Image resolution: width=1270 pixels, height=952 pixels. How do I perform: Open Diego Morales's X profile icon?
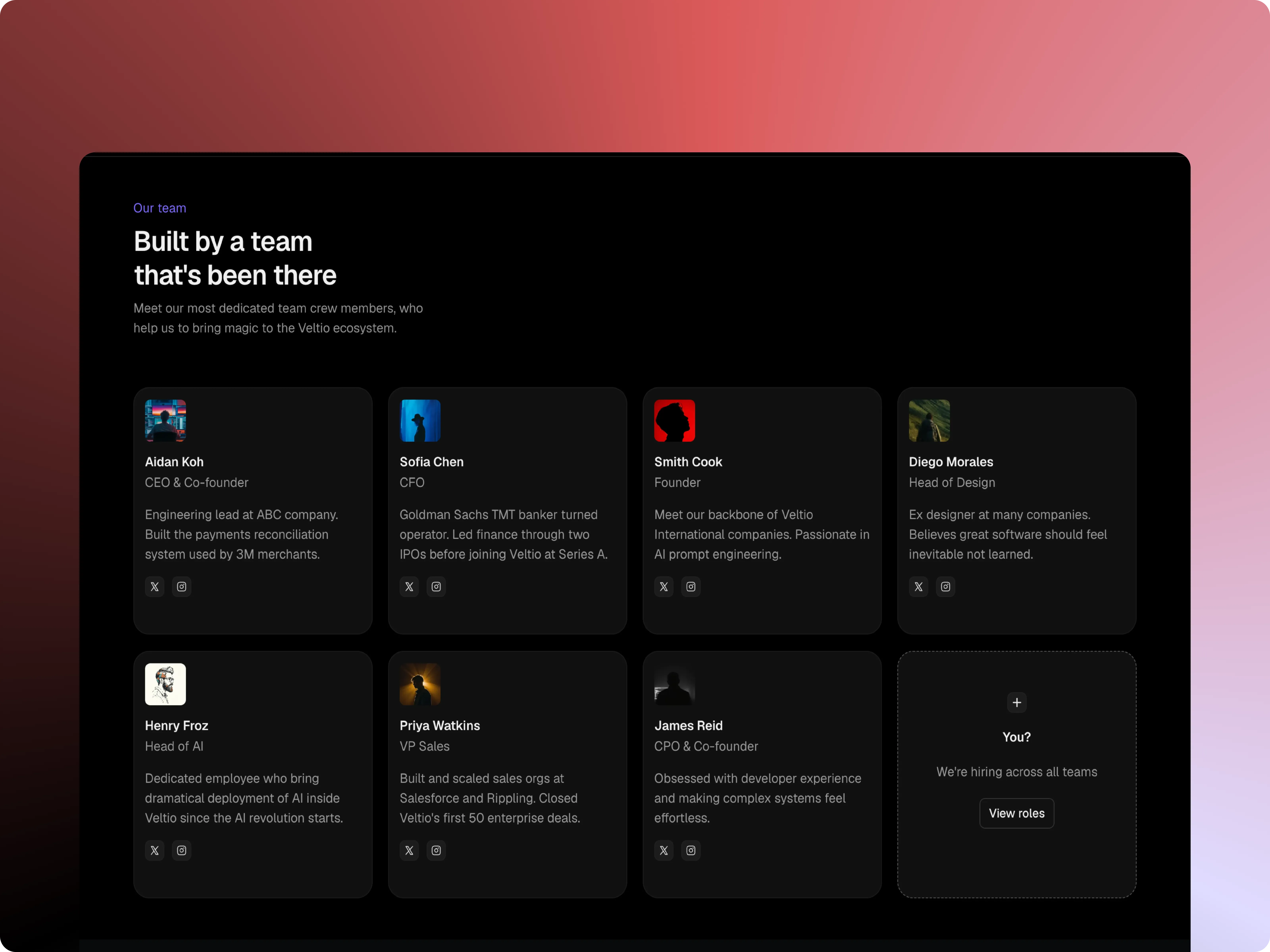pos(919,586)
